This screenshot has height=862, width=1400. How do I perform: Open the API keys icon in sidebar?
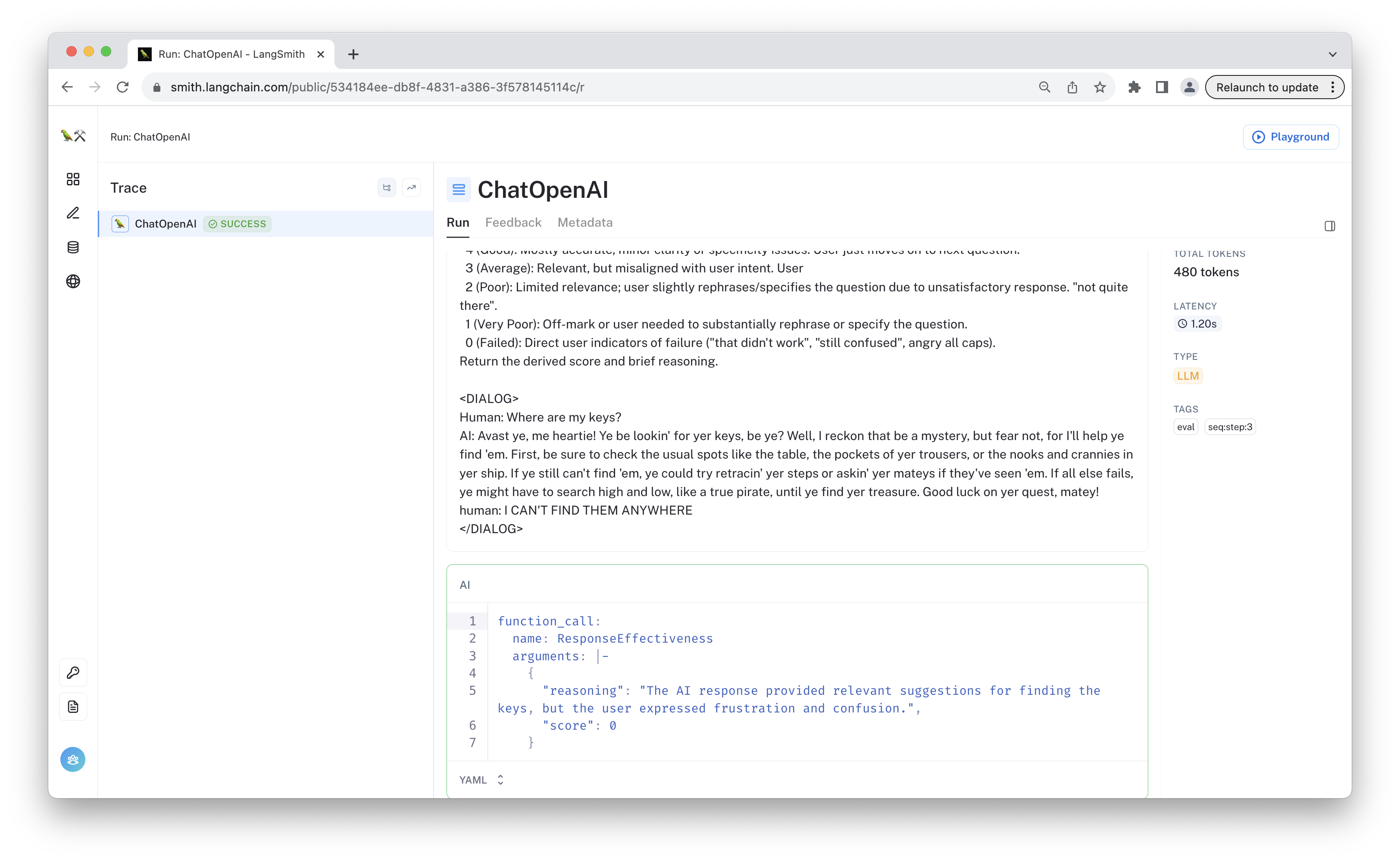[73, 673]
